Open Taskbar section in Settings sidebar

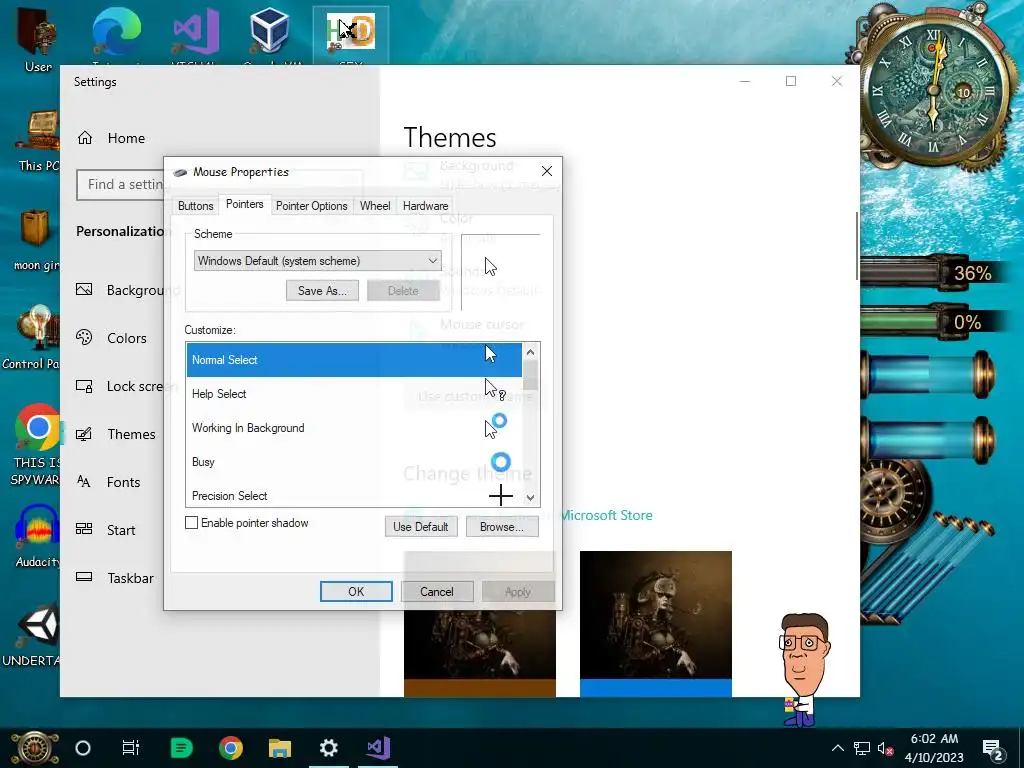[x=130, y=578]
